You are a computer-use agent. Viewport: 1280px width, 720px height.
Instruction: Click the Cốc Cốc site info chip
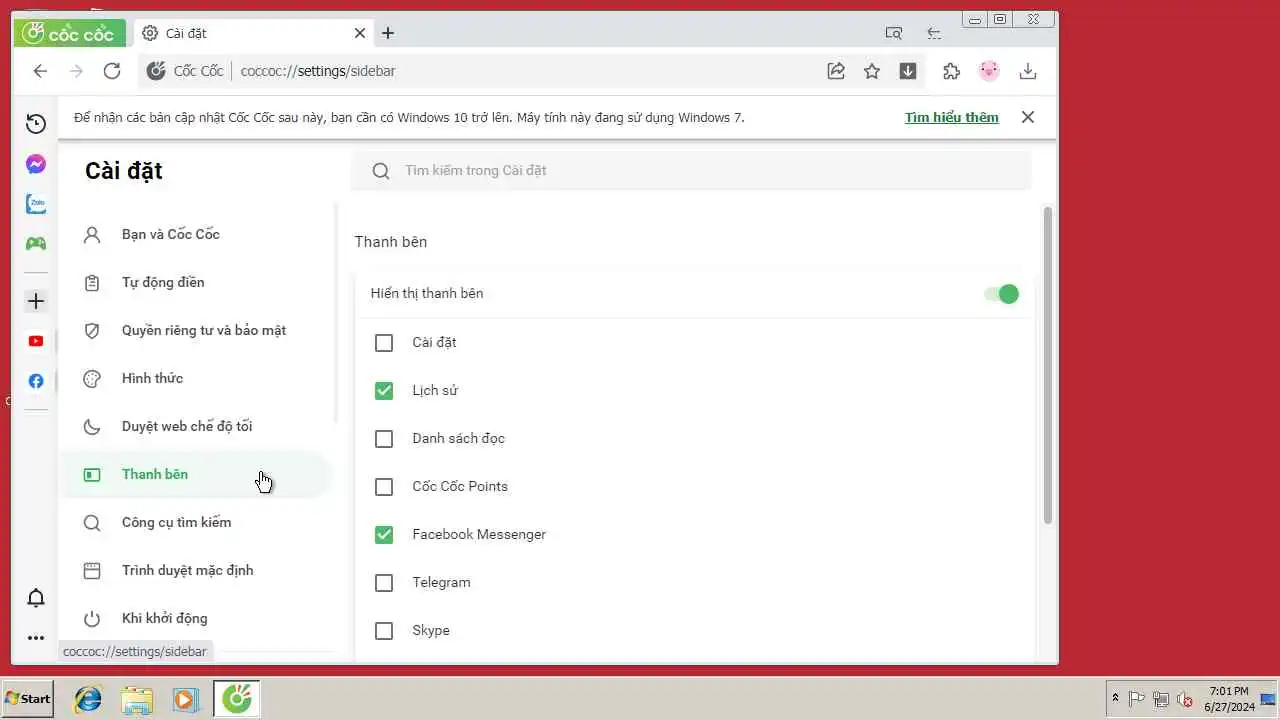(186, 71)
